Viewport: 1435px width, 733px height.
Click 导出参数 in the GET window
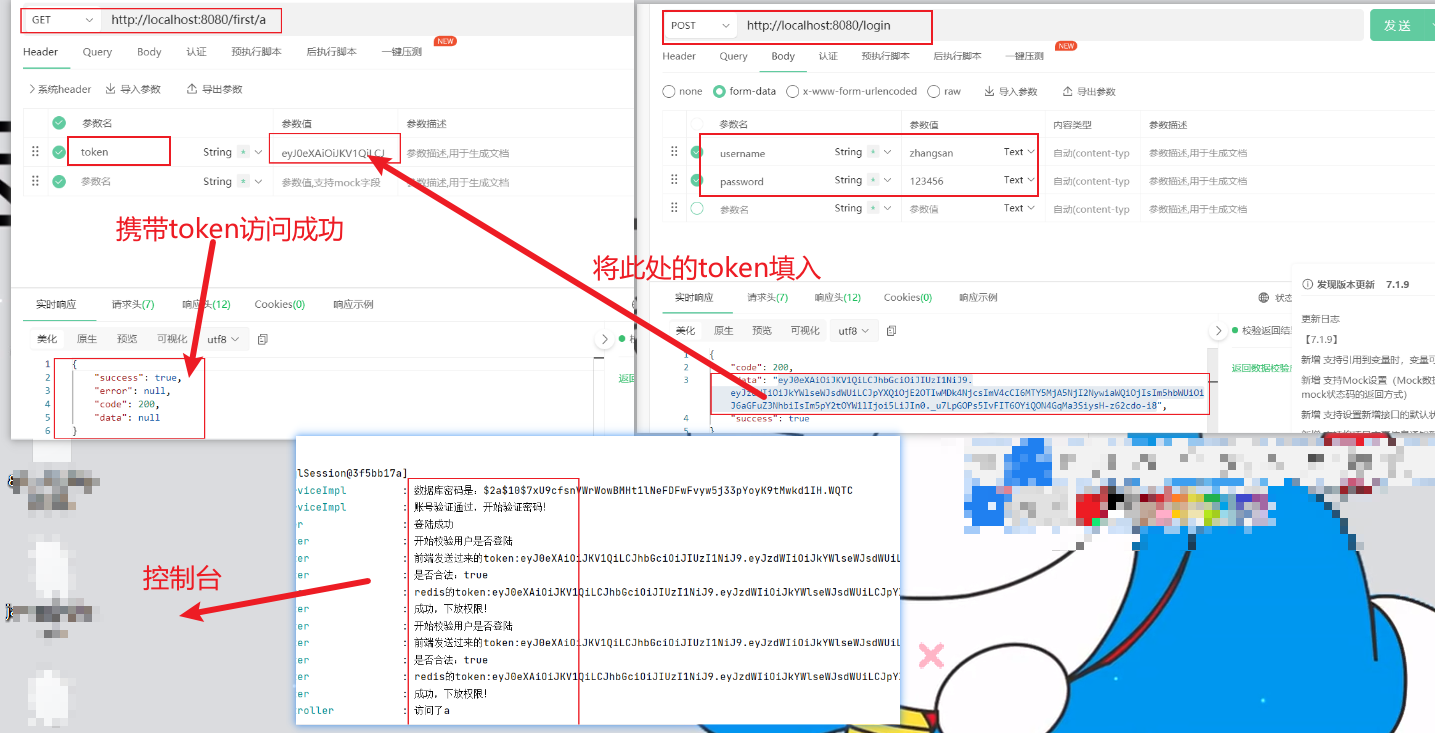215,89
